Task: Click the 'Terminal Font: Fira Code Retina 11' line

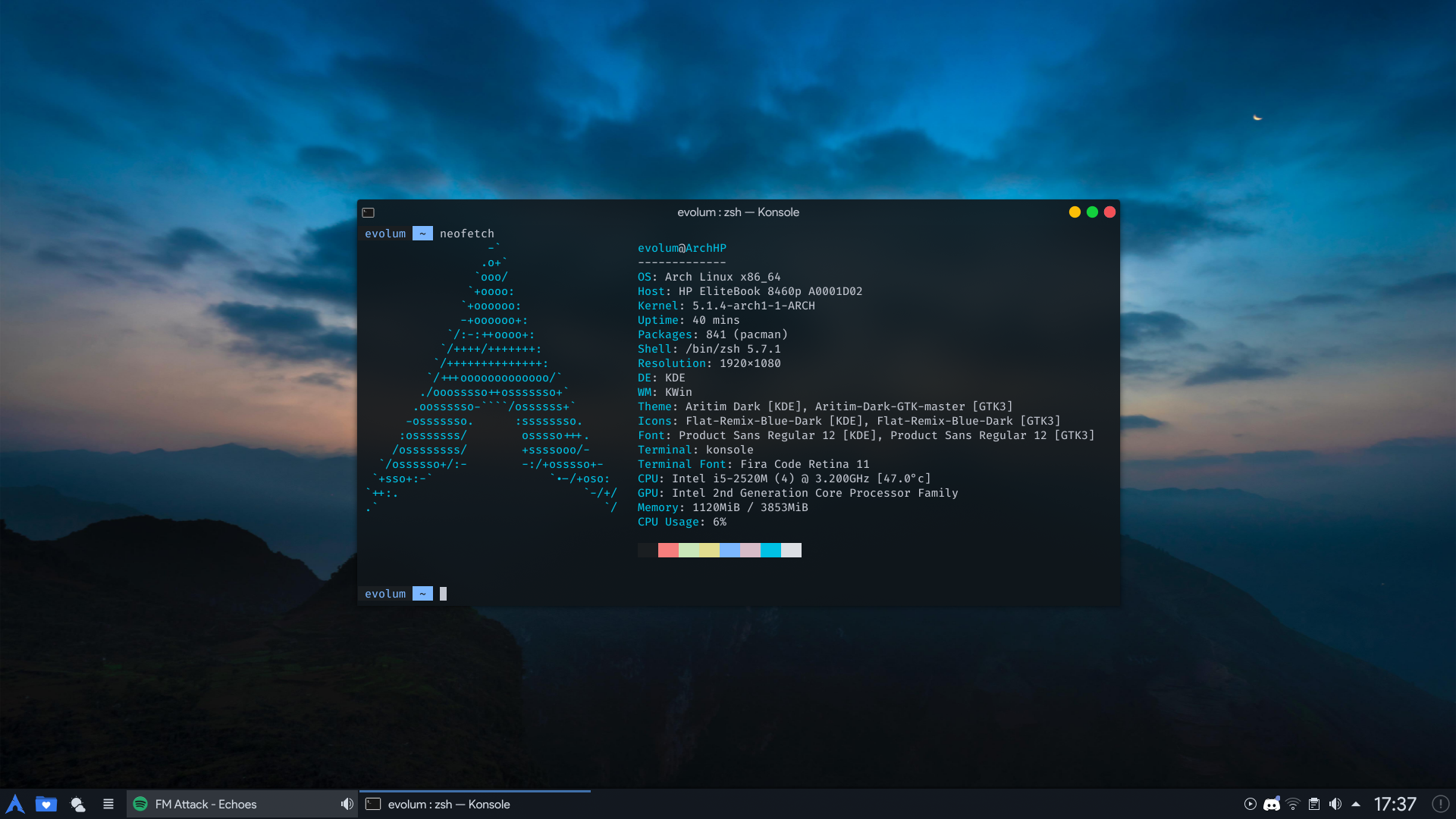Action: pos(754,464)
